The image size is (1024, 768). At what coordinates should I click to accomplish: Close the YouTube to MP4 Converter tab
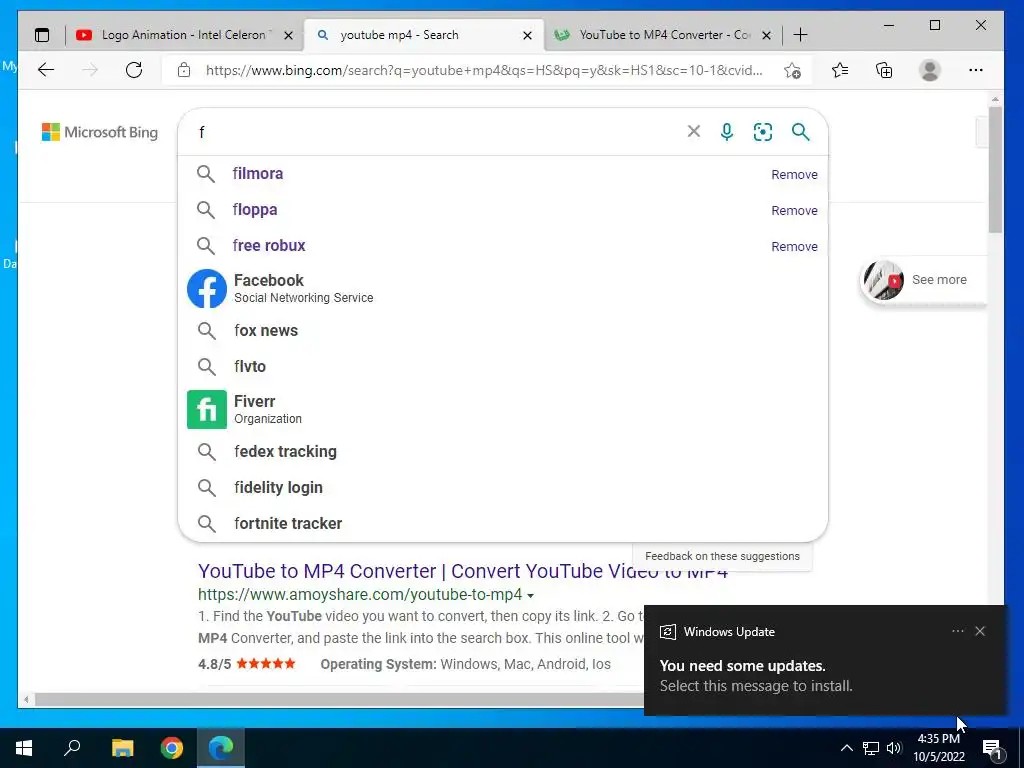tap(767, 35)
